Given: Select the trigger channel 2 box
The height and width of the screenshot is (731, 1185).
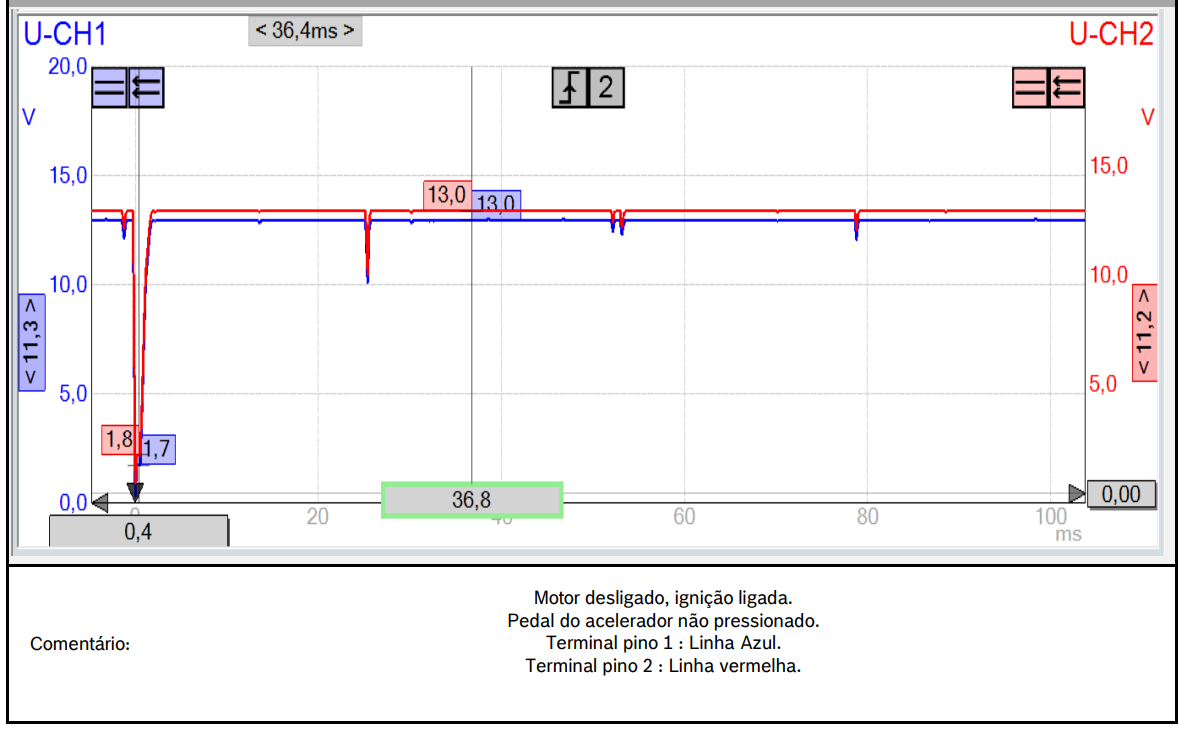Looking at the screenshot, I should click(606, 89).
